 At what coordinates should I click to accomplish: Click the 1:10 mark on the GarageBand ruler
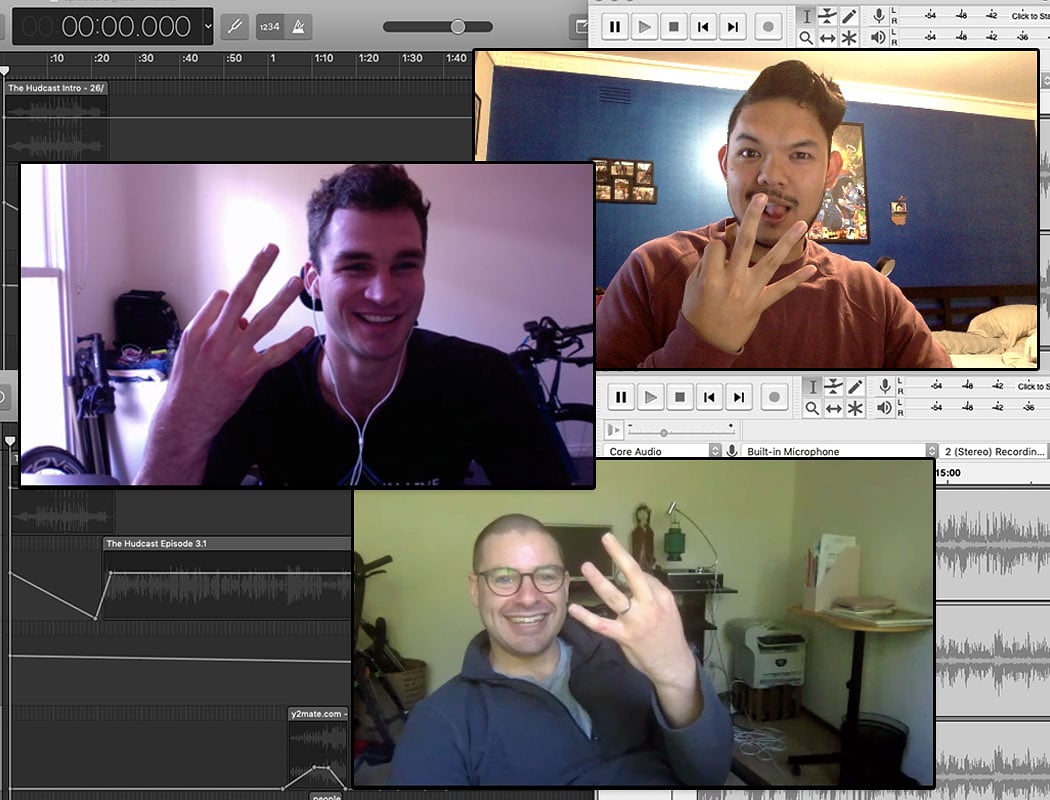(x=324, y=58)
